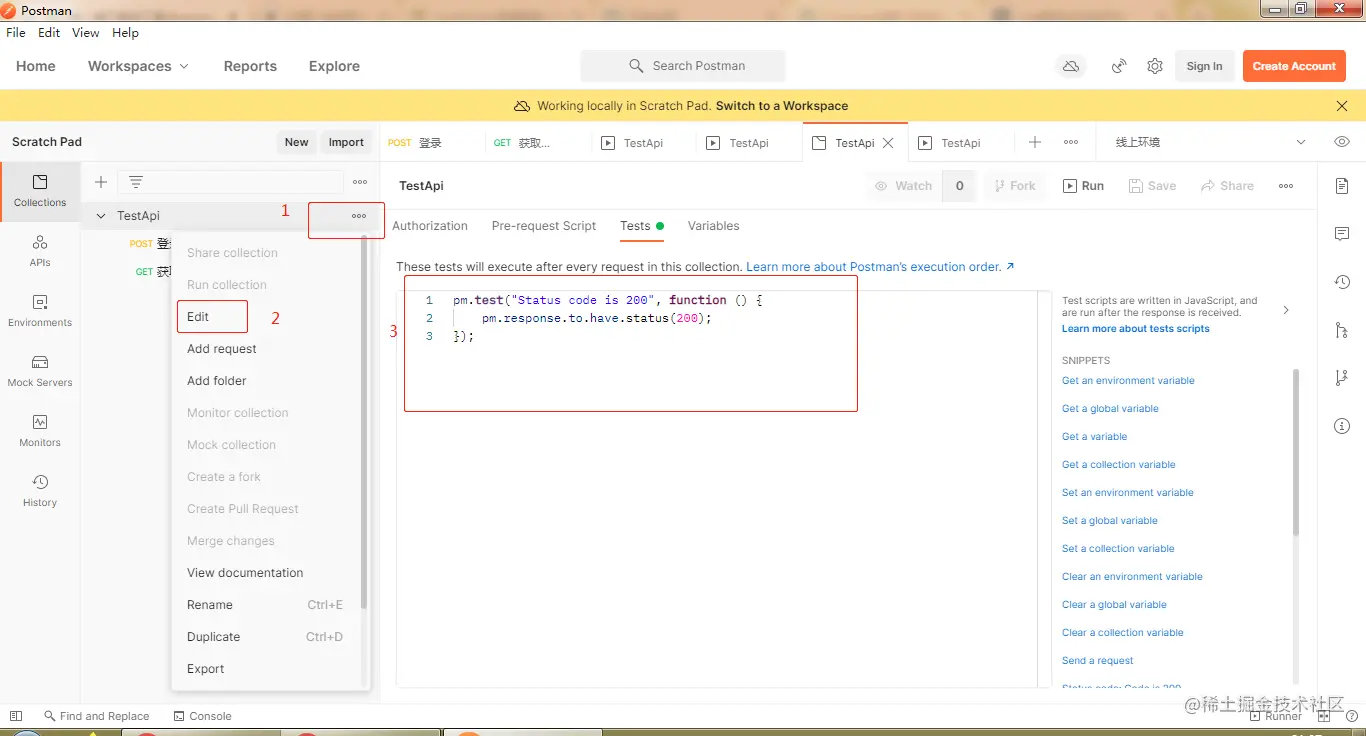Go to Home

click(36, 66)
